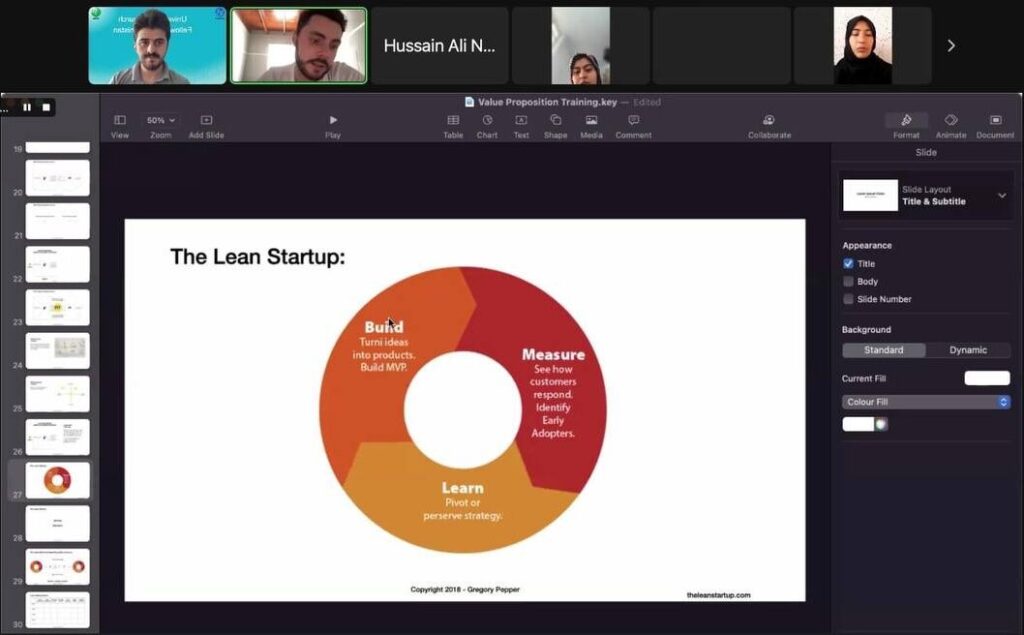1024x635 pixels.
Task: Click "The Lean Startup:" slide title
Action: tap(257, 257)
